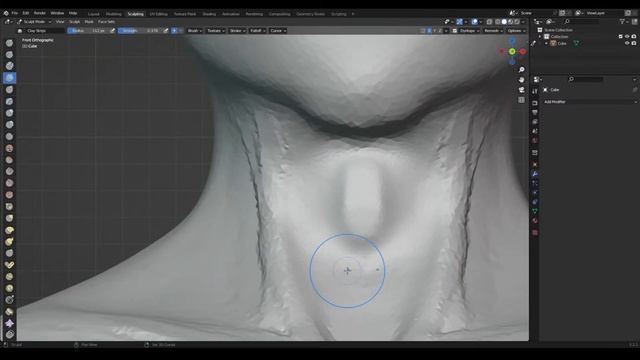Adjust the brush Radius slider
Screen dimensions: 640x360
point(88,31)
